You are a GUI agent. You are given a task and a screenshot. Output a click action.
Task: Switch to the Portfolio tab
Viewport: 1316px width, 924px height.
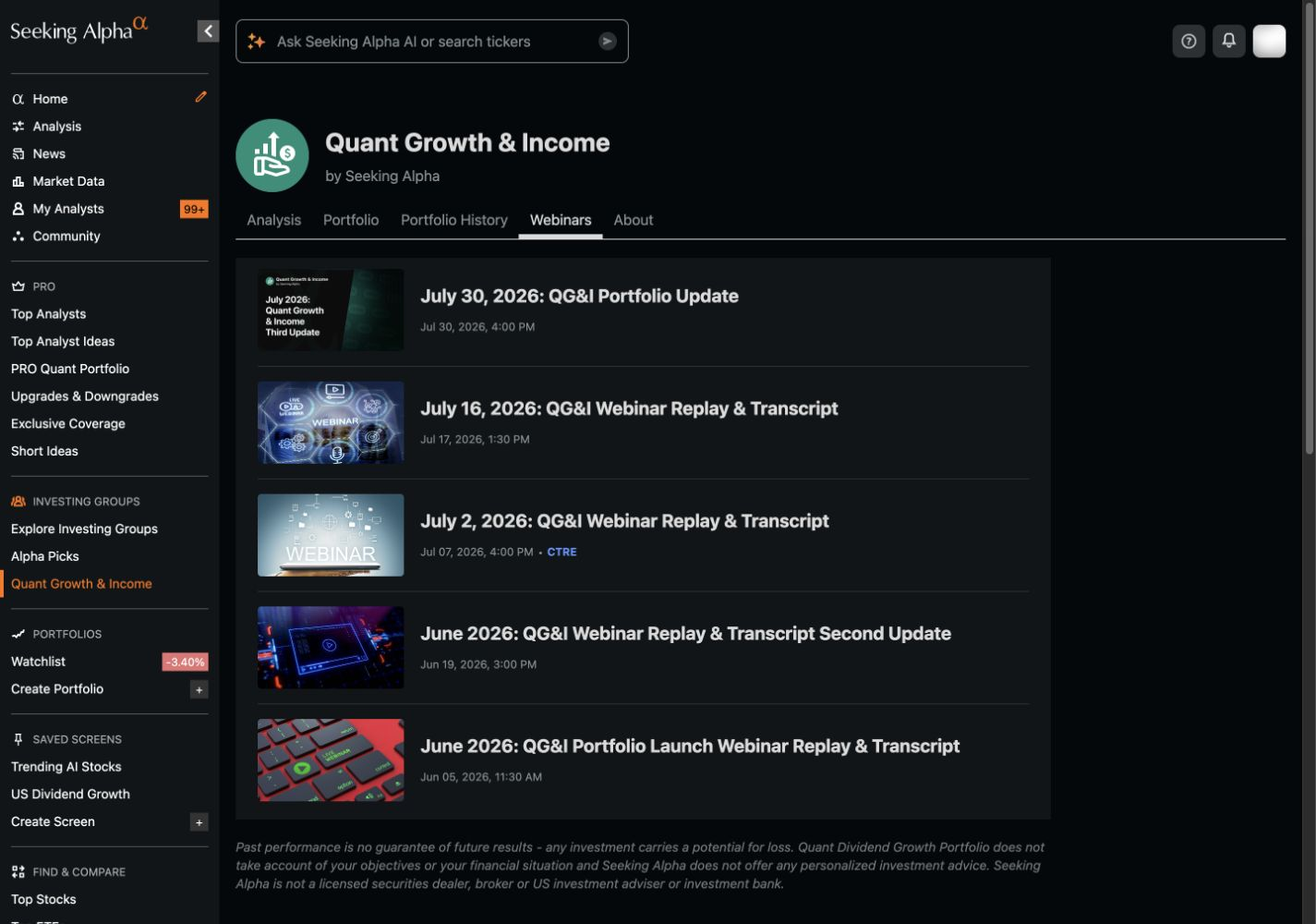[351, 220]
